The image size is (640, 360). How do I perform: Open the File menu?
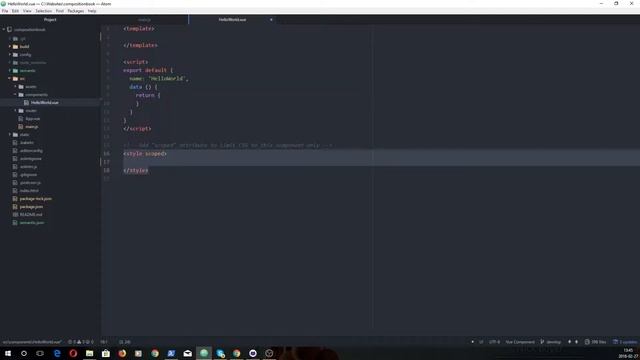[5, 11]
